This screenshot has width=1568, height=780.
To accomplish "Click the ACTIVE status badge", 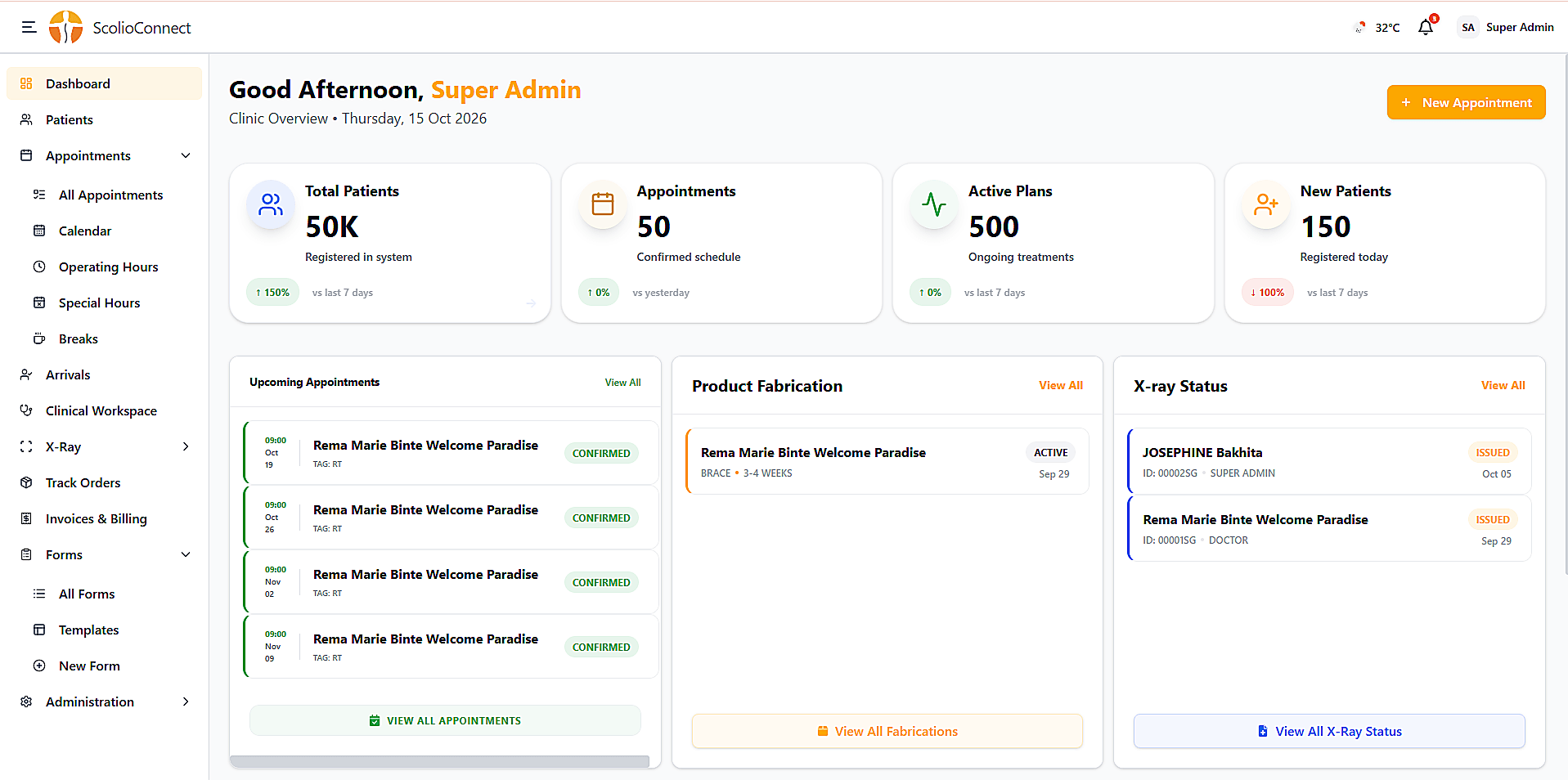I will tap(1050, 452).
